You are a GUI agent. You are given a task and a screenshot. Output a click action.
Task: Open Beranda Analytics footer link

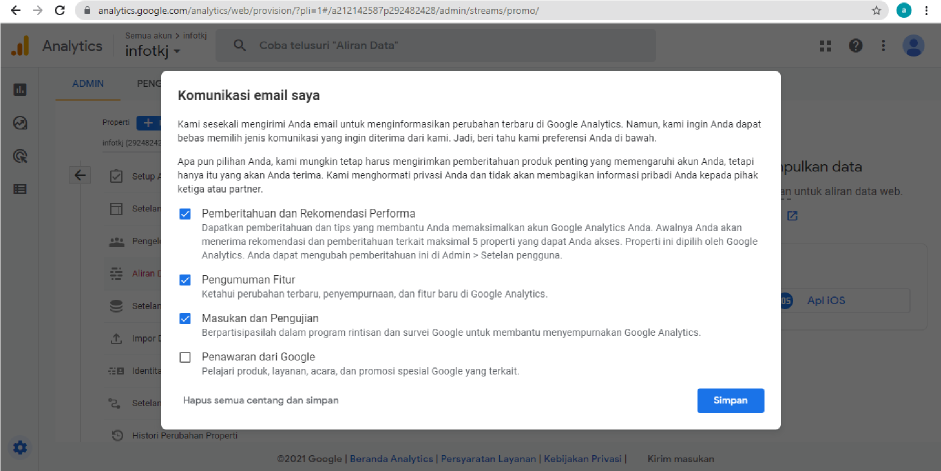click(391, 459)
